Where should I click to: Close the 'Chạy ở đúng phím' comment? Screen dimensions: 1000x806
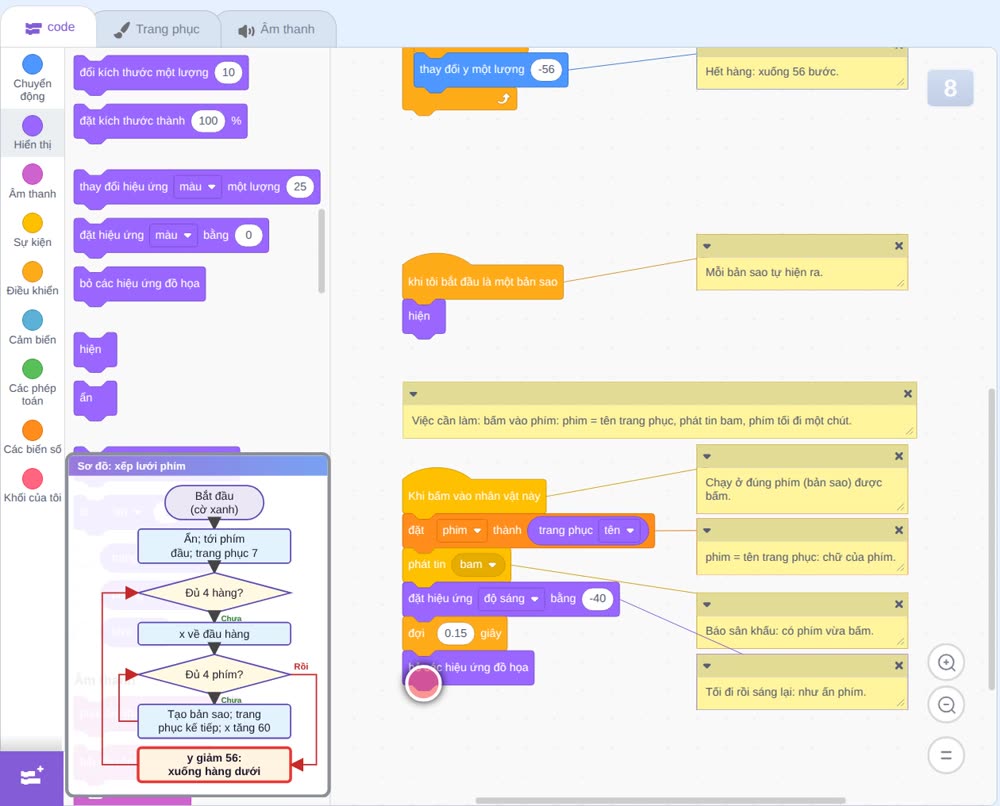point(899,456)
